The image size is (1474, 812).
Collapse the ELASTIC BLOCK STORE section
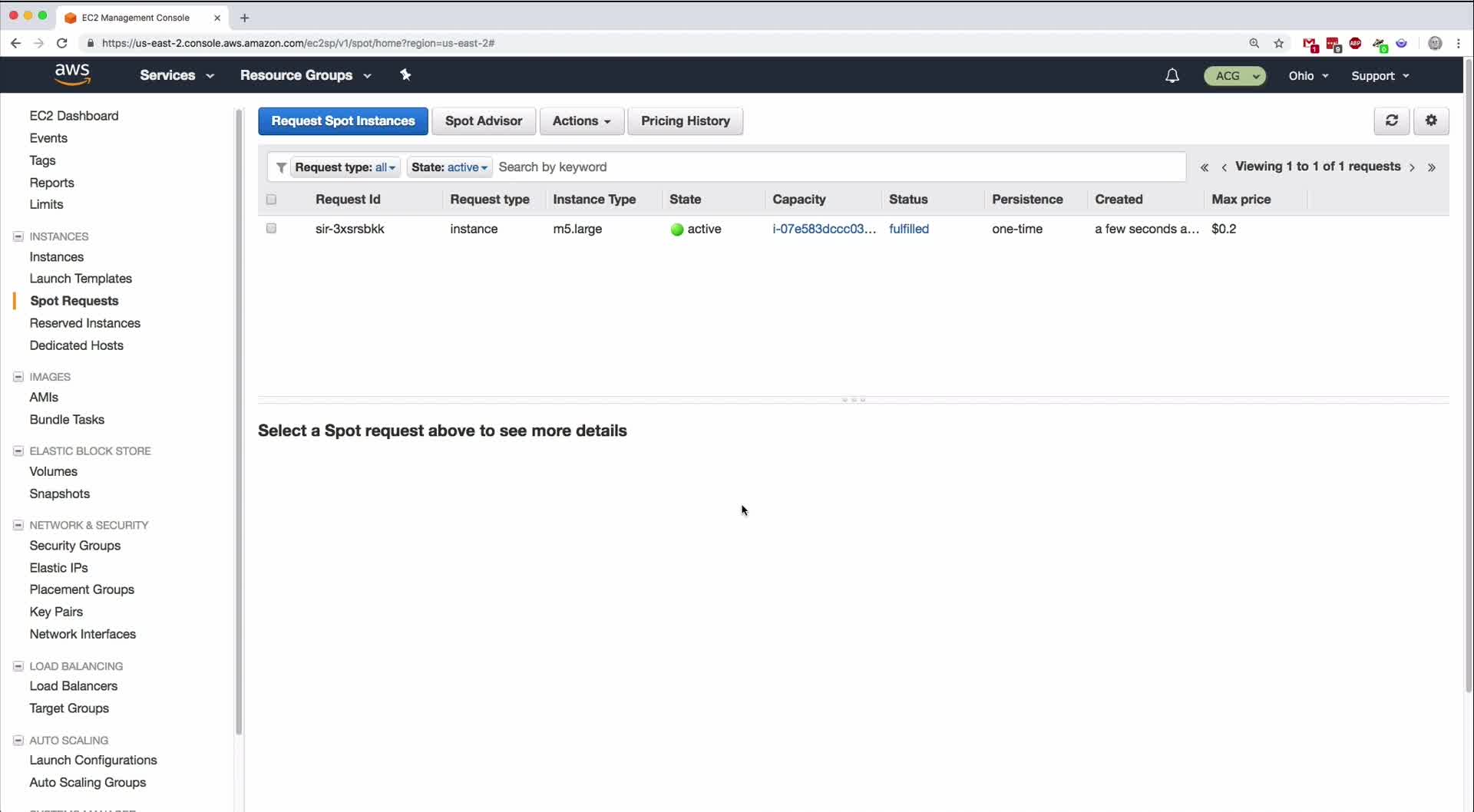click(18, 451)
